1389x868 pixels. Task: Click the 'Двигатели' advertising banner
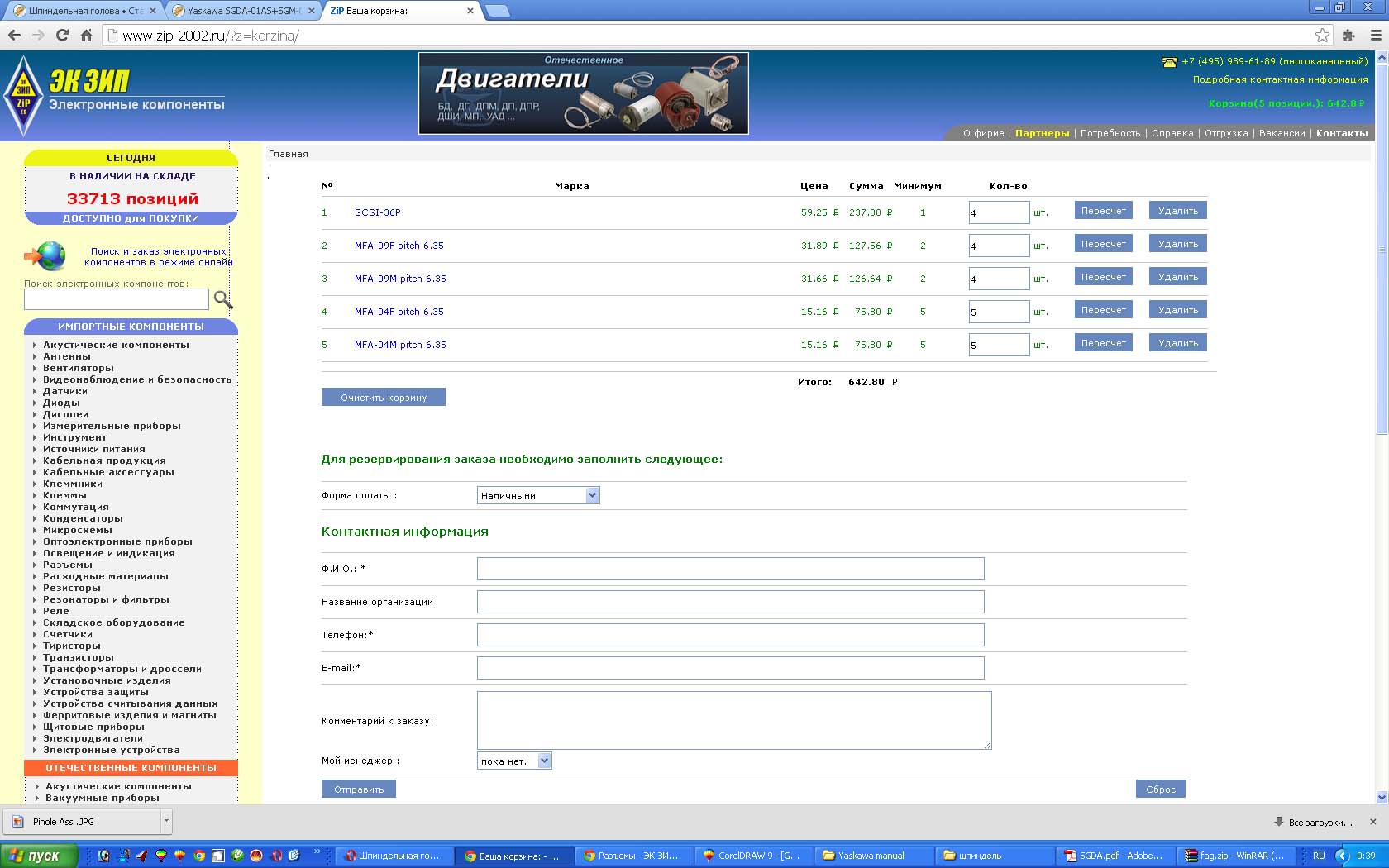click(x=584, y=93)
